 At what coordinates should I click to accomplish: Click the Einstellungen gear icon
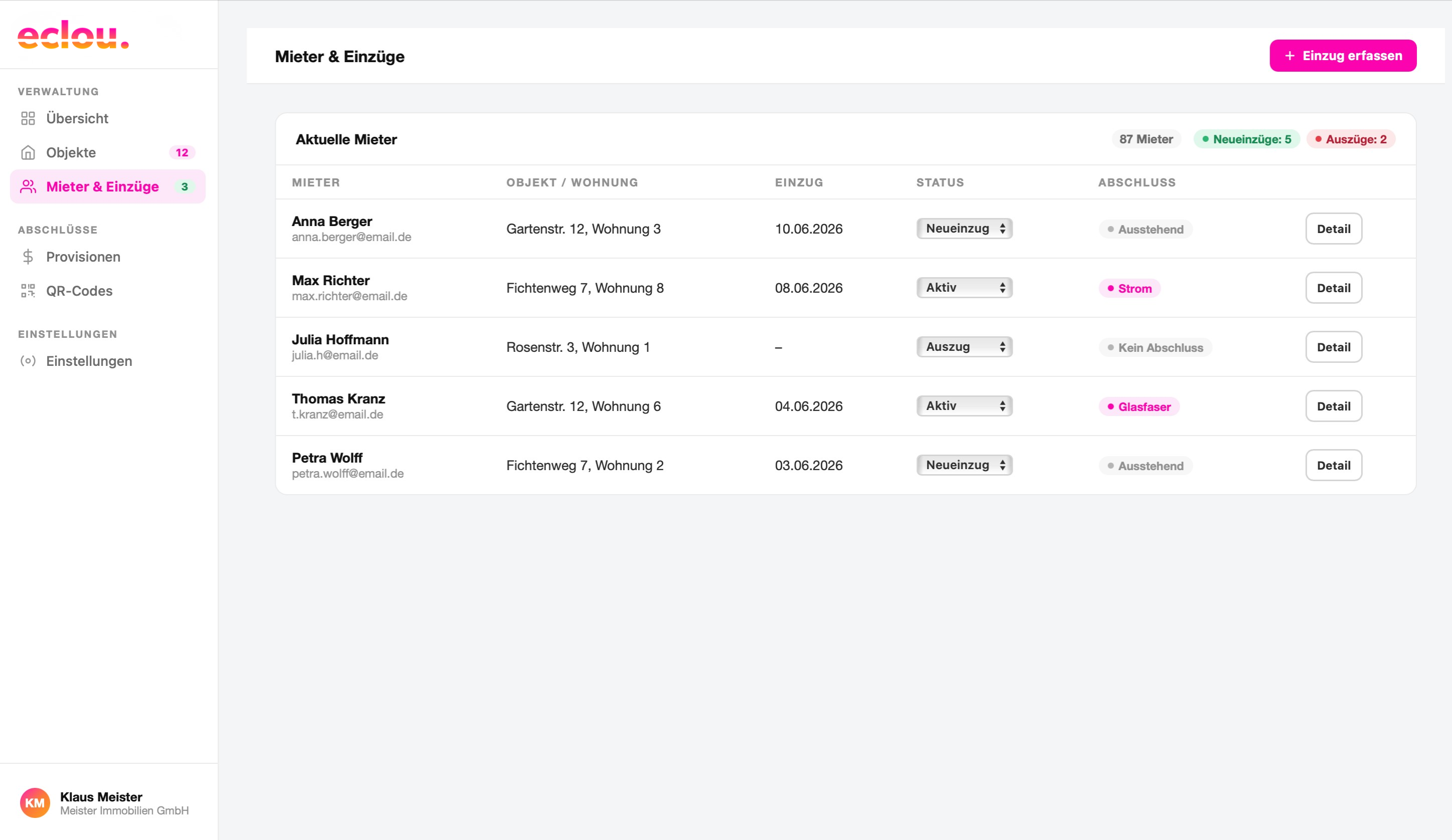(x=28, y=361)
